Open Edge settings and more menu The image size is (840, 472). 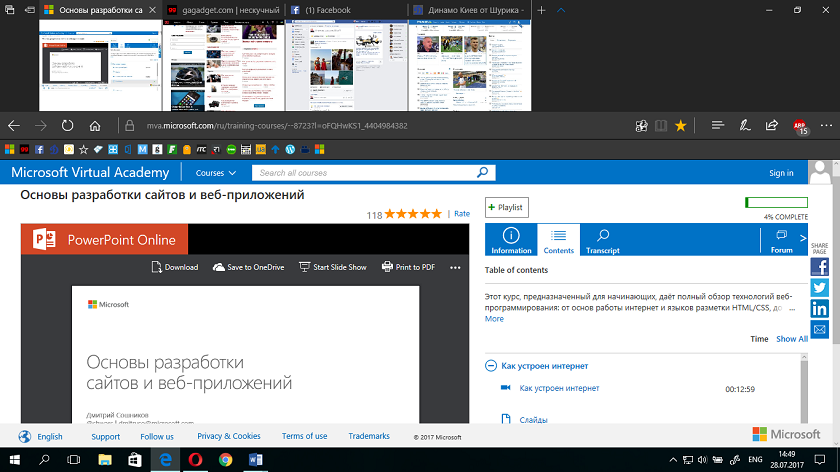826,126
